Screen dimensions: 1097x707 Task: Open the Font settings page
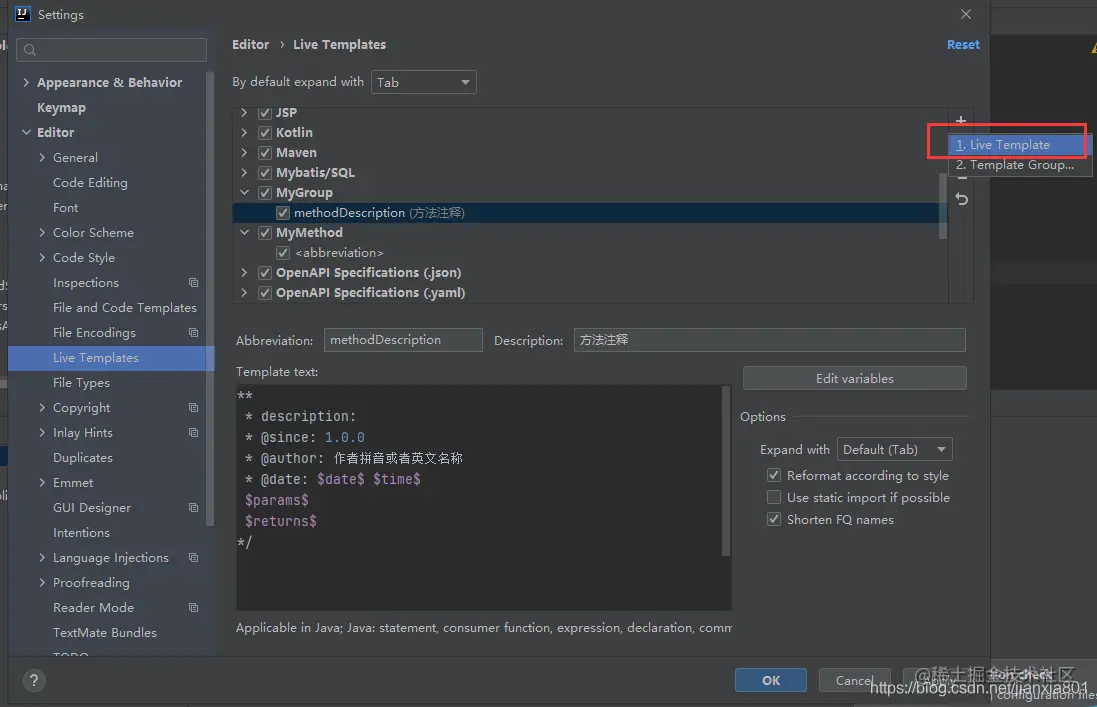pos(65,208)
